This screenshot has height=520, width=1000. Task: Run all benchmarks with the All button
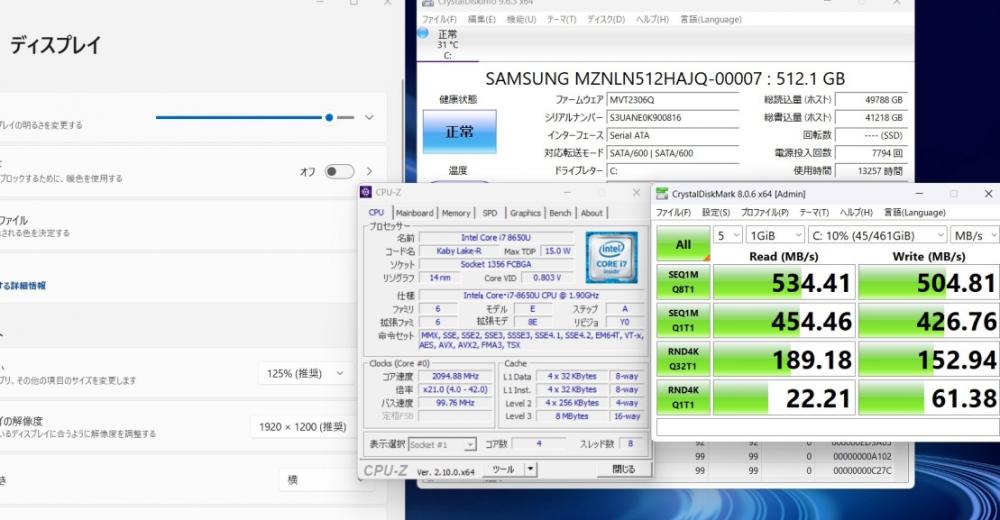pyautogui.click(x=683, y=244)
